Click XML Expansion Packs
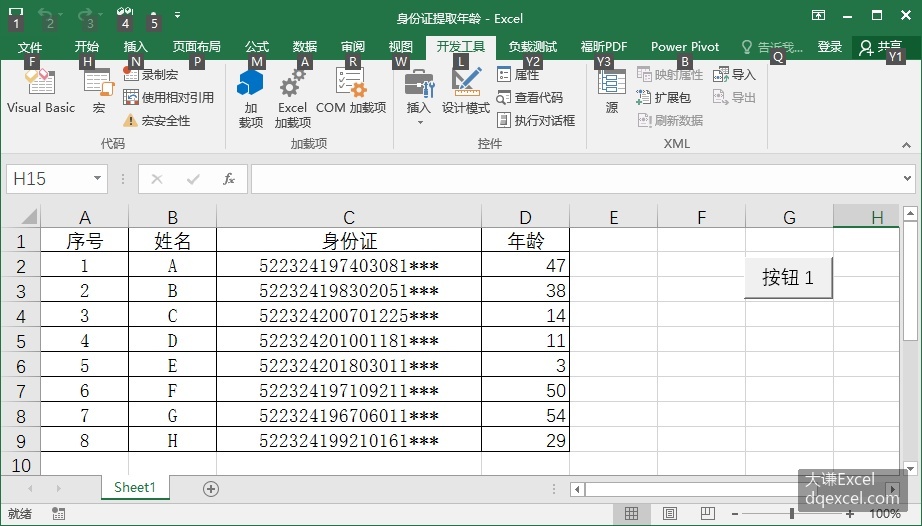 (663, 98)
